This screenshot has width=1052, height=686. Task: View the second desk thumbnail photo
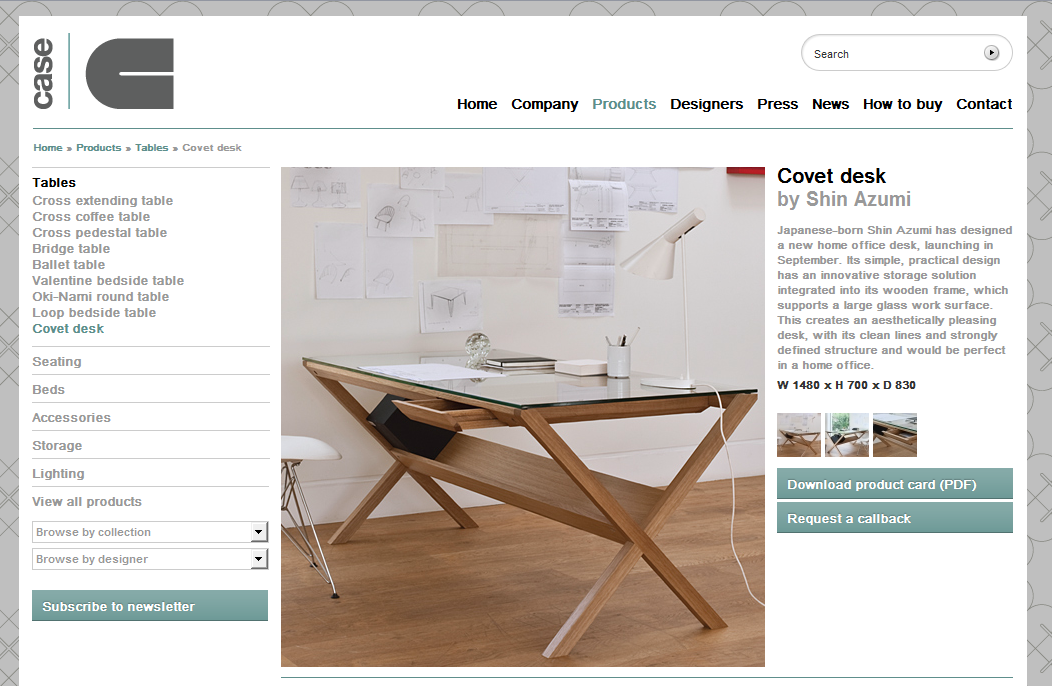tap(847, 435)
